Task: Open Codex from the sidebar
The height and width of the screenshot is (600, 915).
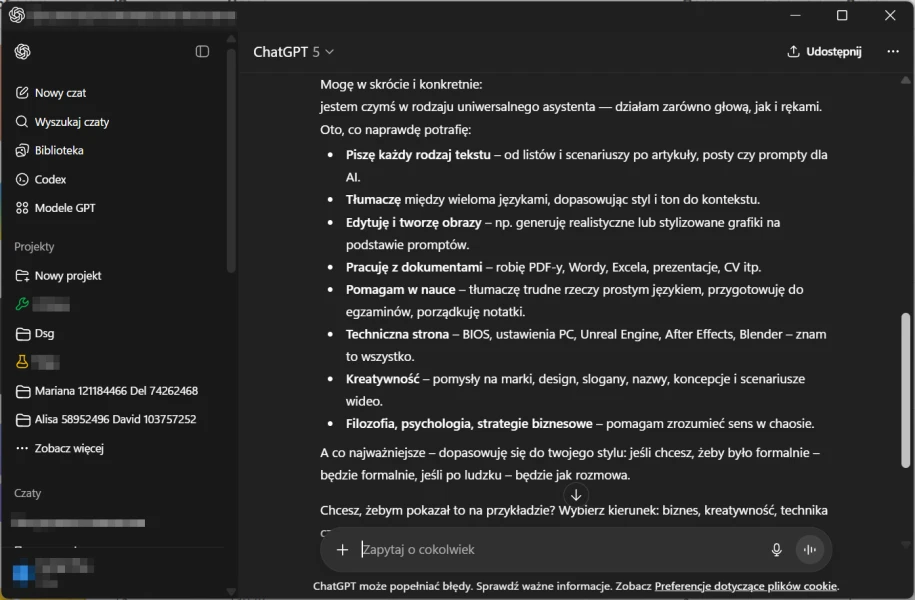Action: (50, 180)
